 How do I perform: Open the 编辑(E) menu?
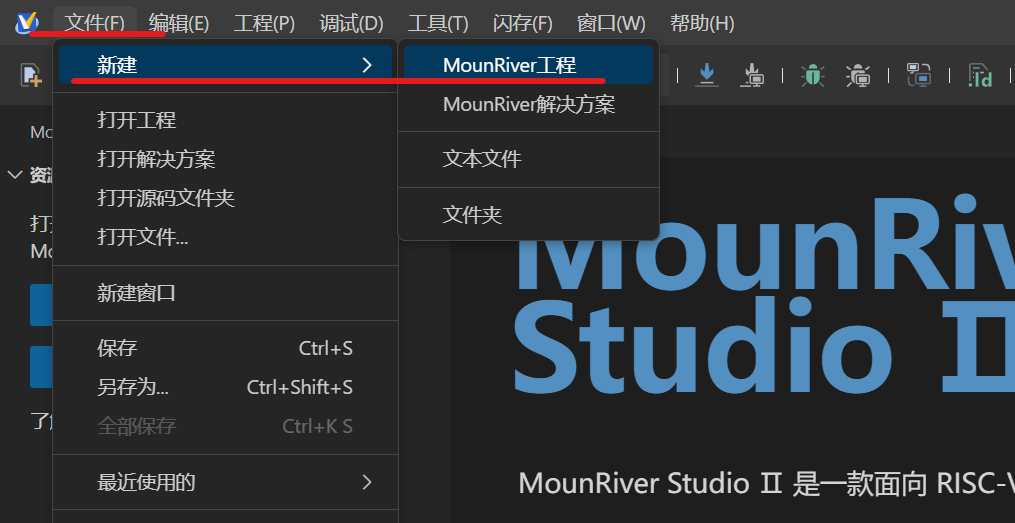(179, 23)
